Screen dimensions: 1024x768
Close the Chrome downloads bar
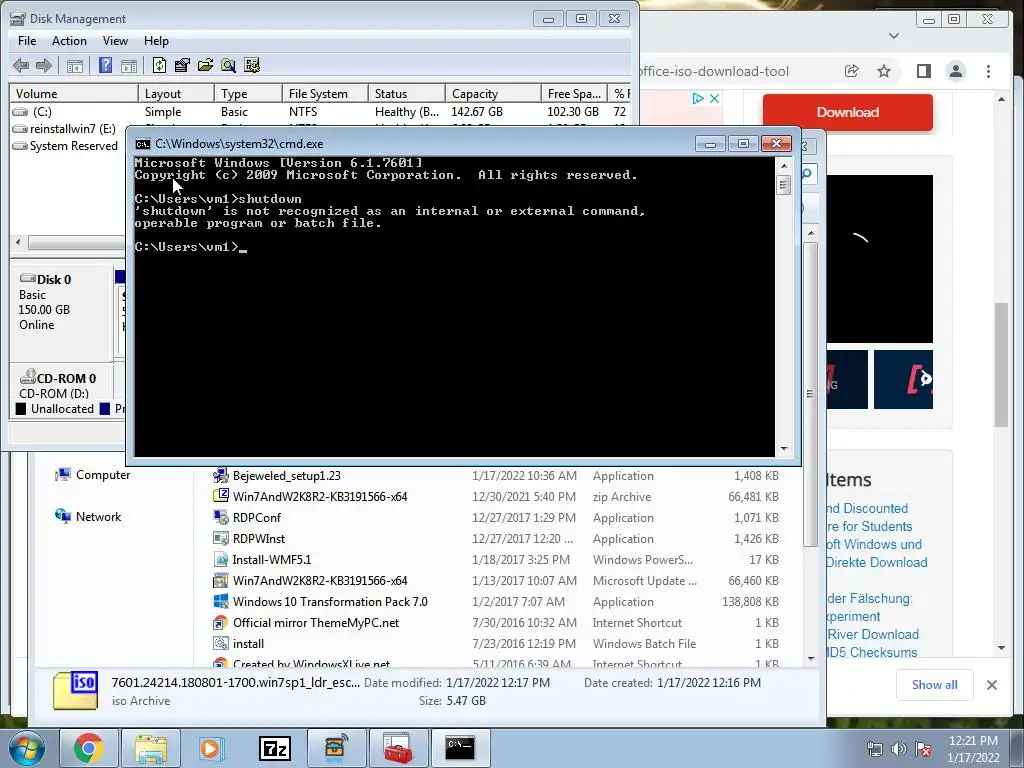[x=992, y=684]
